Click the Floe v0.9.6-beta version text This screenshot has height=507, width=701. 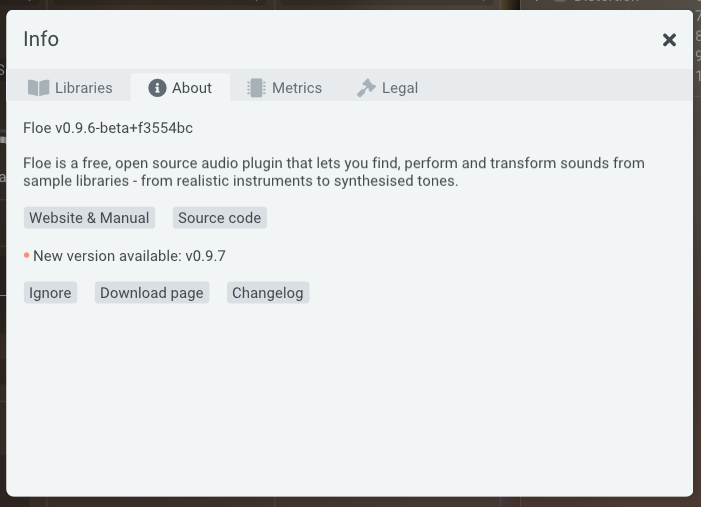click(108, 128)
